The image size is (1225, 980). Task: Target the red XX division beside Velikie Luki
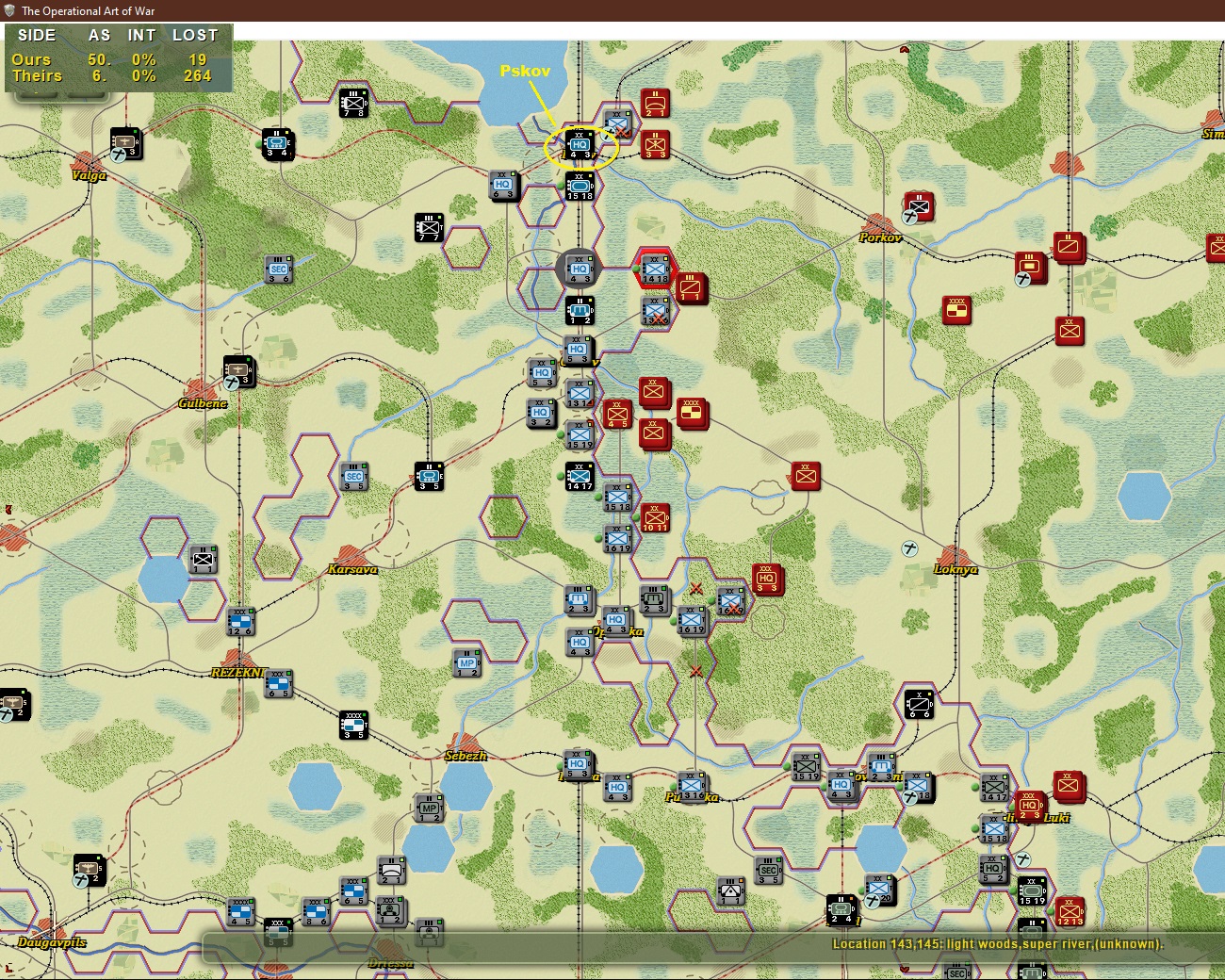[x=1069, y=786]
